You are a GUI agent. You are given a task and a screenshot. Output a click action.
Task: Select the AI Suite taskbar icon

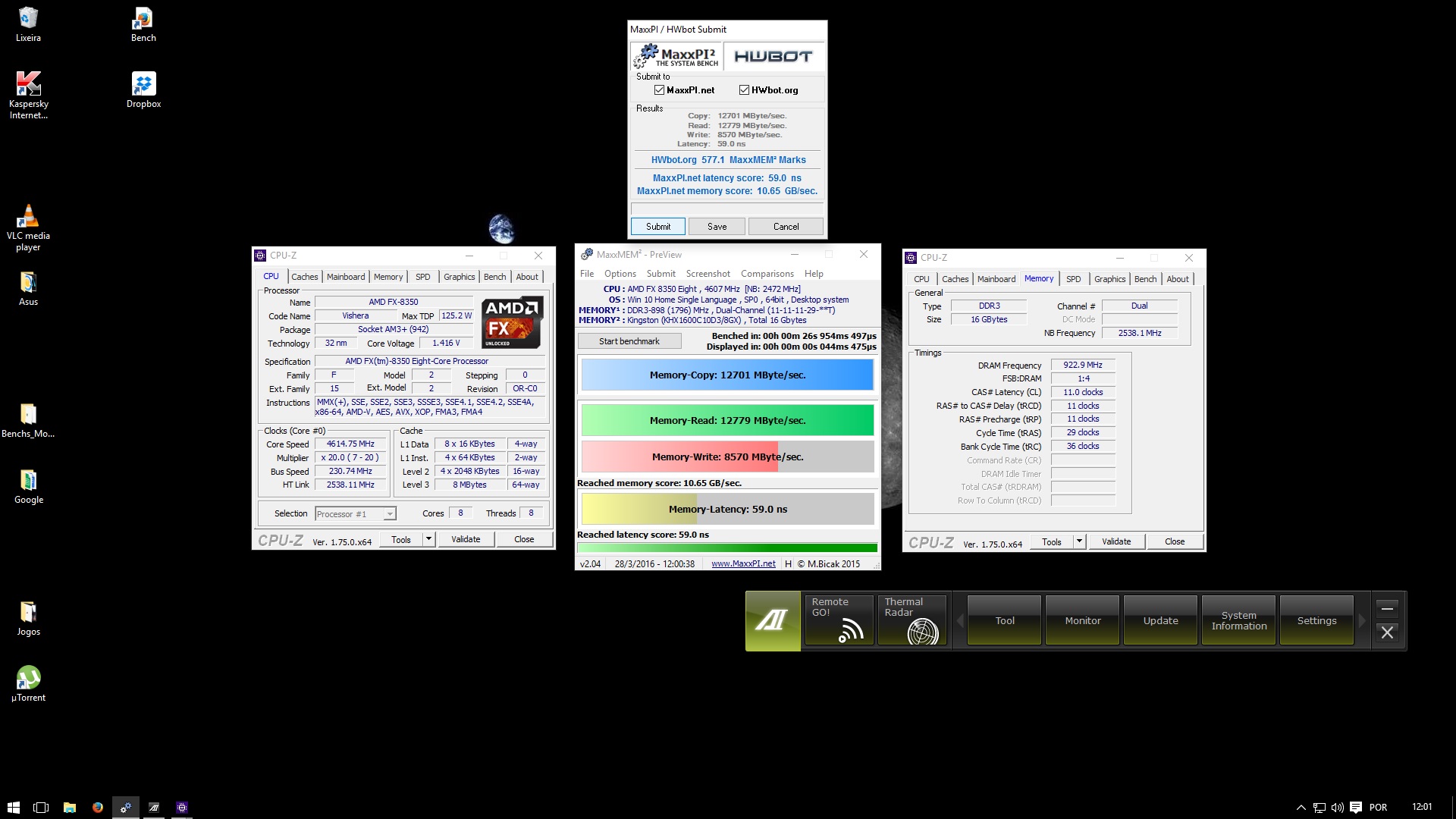coord(153,808)
